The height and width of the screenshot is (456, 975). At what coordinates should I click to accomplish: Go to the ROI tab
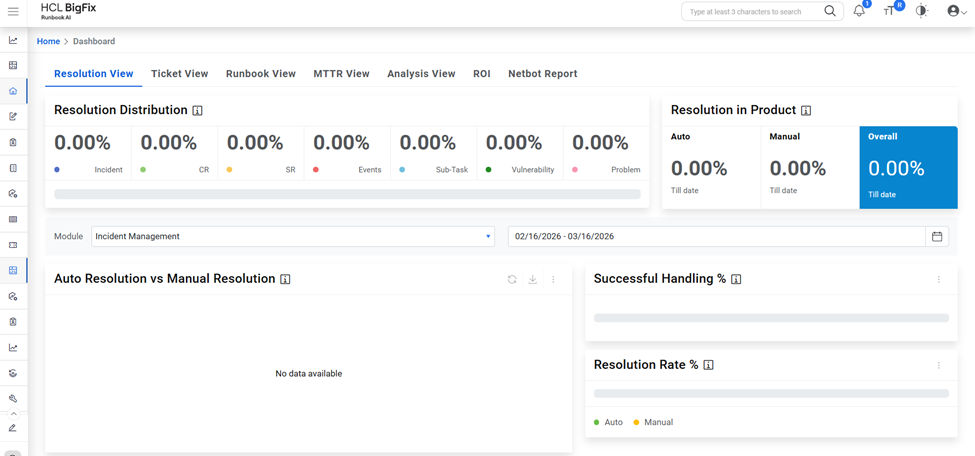point(482,73)
